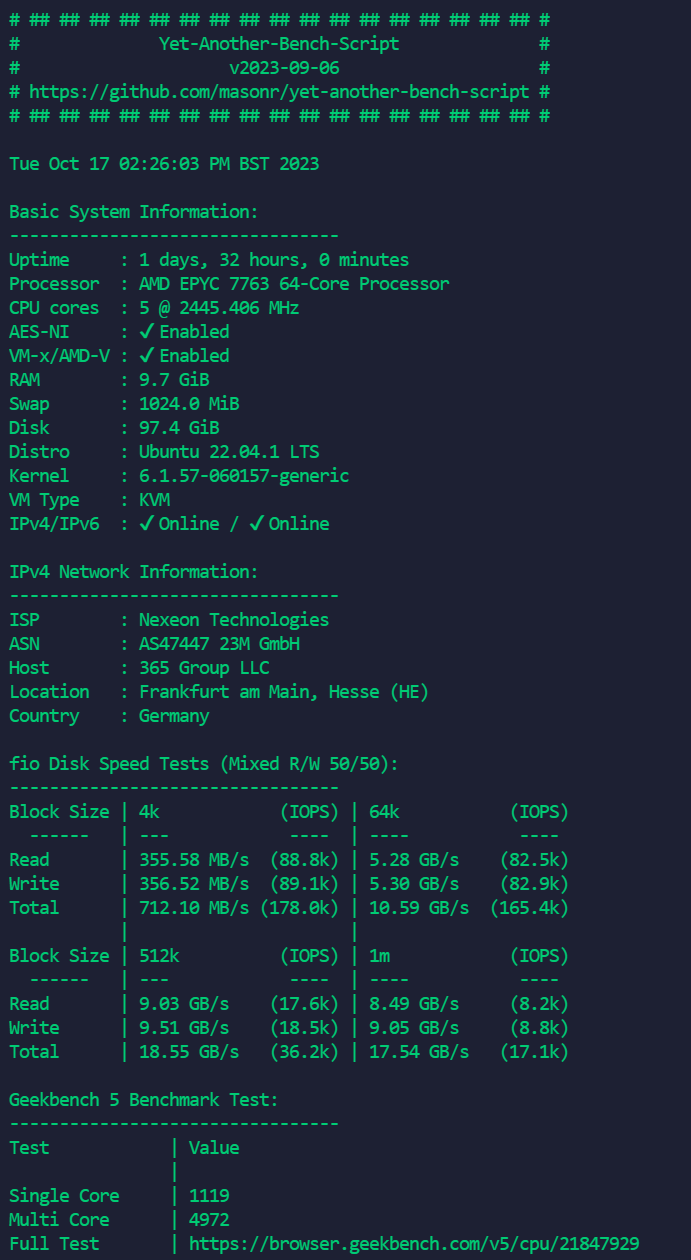Click the IPv6 online checkmark

tap(256, 523)
